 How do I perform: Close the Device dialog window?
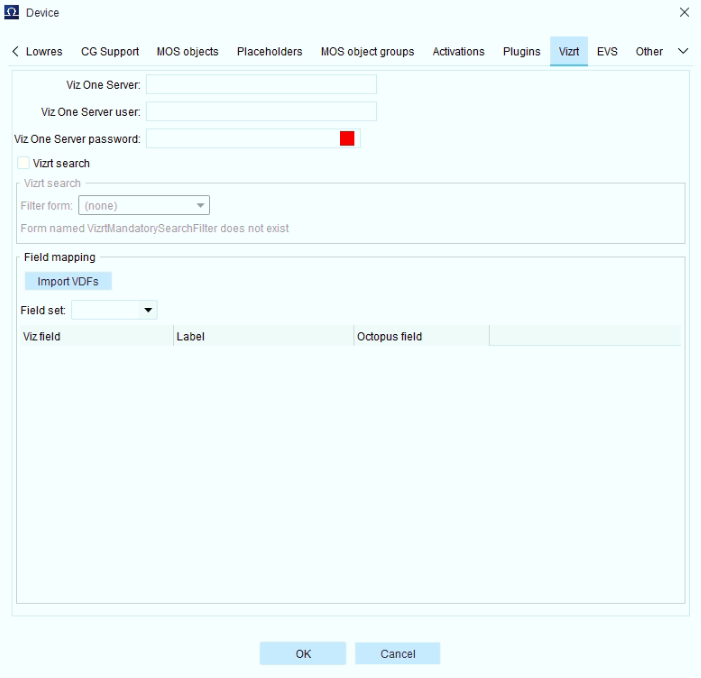(684, 12)
